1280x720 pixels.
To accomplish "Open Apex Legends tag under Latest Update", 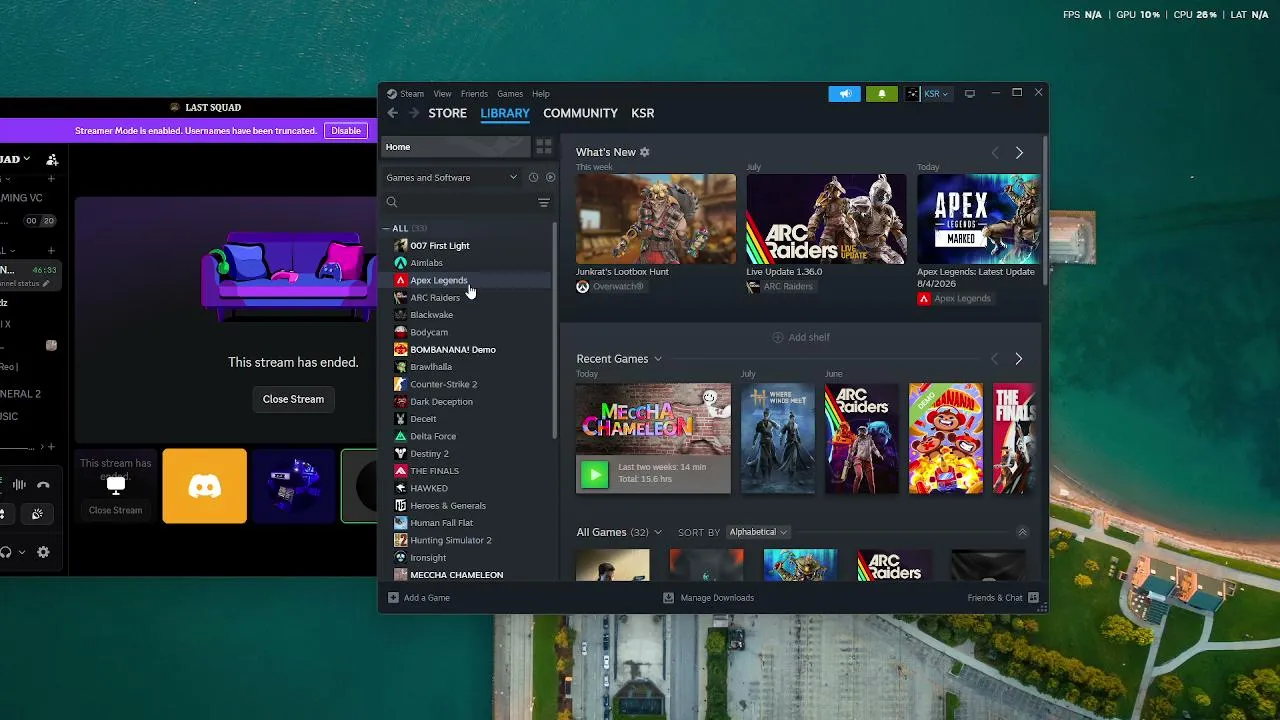I will [954, 298].
